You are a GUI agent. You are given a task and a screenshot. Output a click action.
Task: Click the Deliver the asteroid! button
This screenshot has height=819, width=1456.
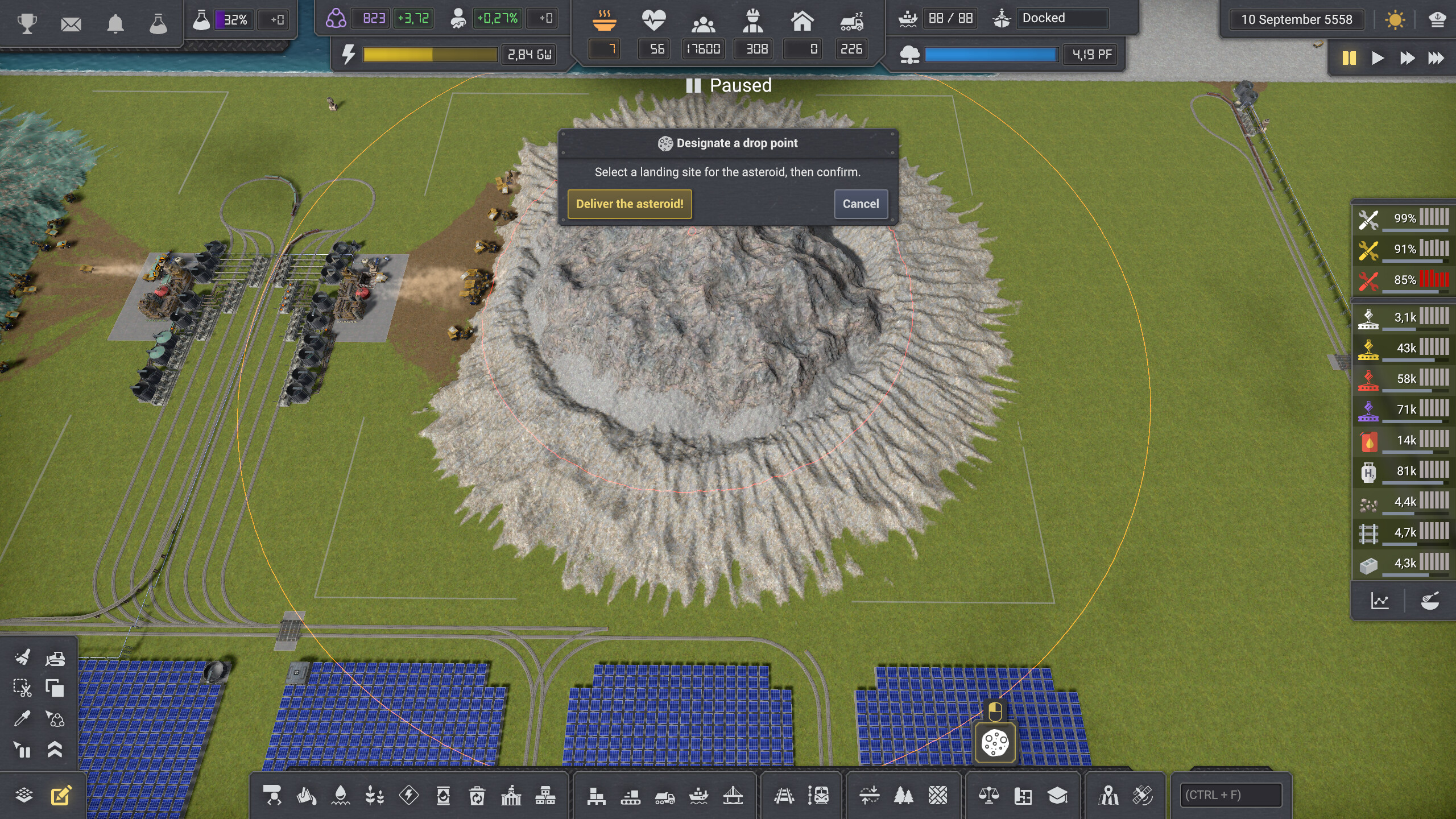[x=630, y=204]
